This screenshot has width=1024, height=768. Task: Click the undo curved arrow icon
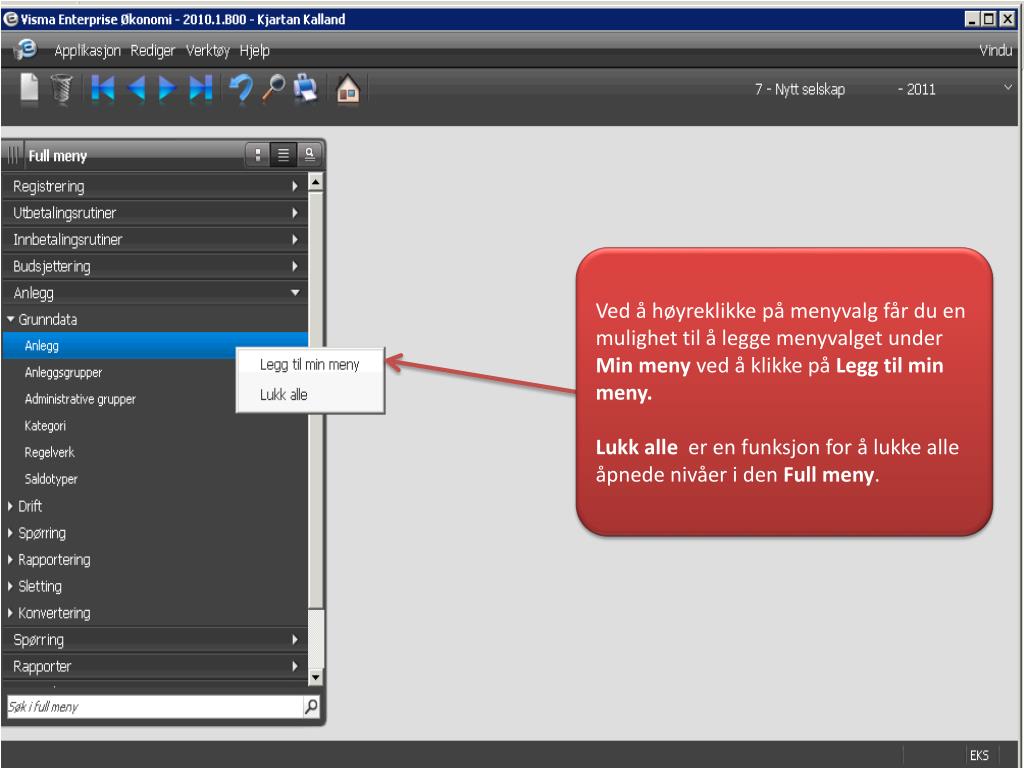[241, 88]
